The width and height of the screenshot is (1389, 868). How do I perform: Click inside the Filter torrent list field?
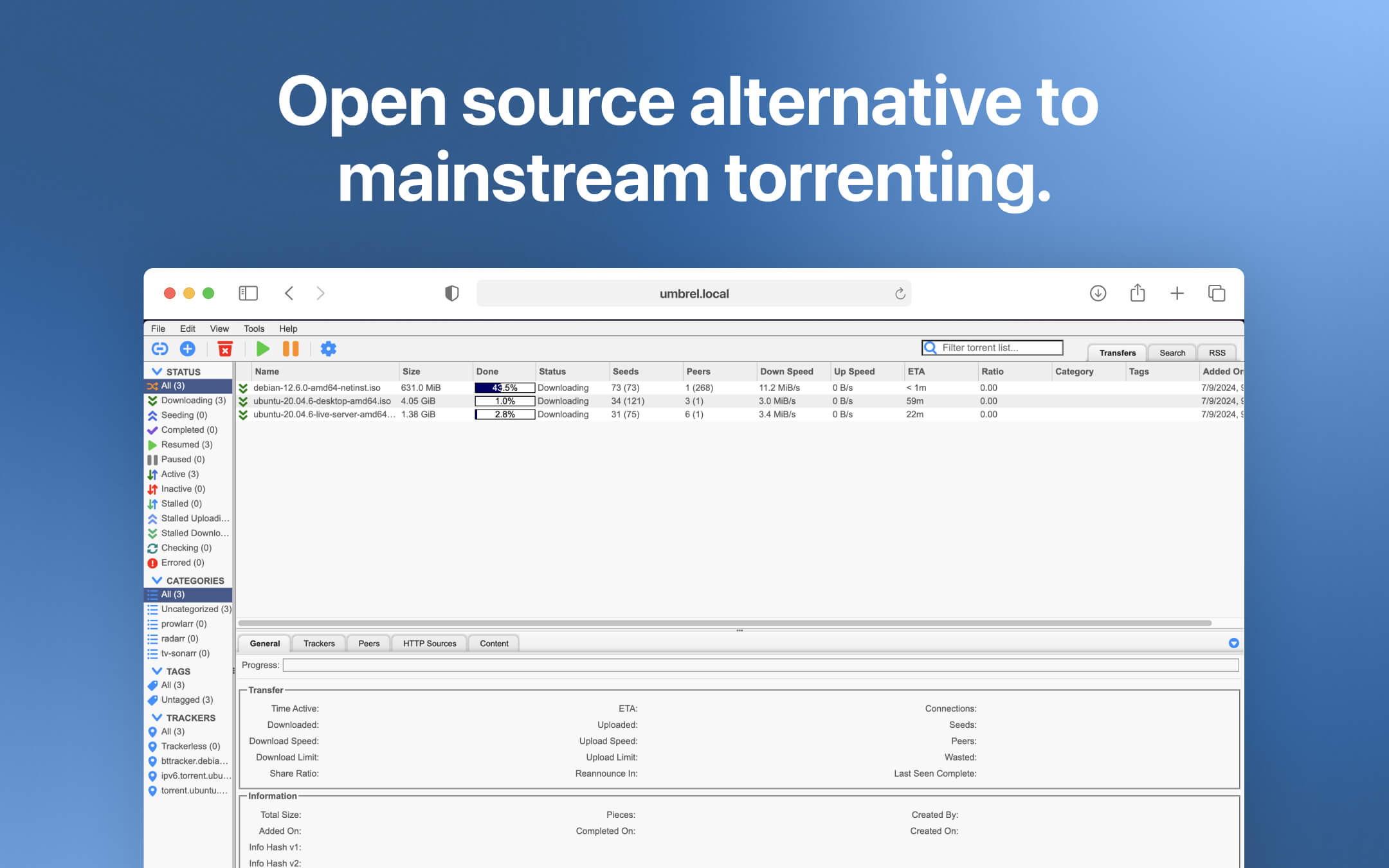tap(997, 347)
